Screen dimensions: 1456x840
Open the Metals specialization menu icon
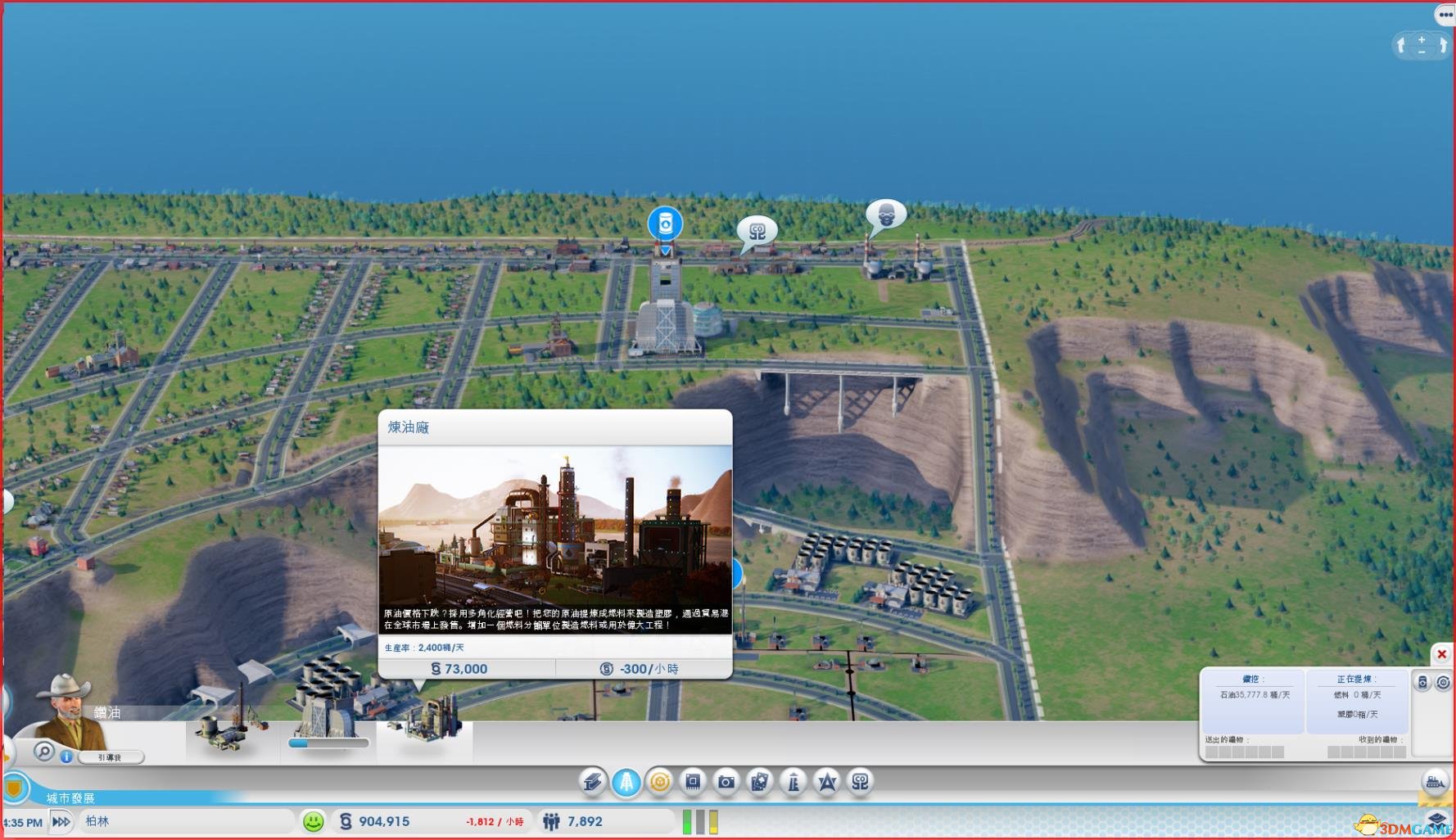[593, 782]
